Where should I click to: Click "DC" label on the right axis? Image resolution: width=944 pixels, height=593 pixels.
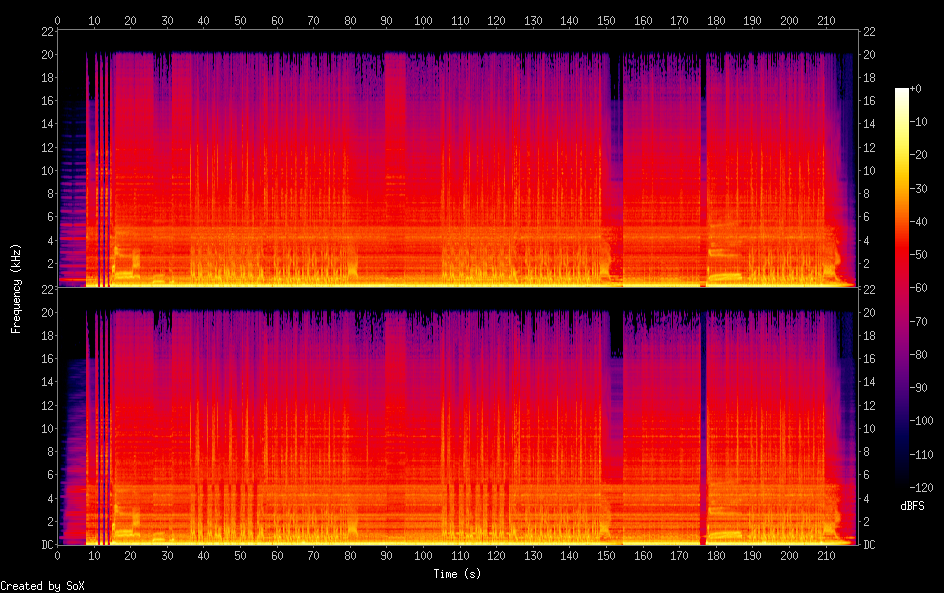click(869, 545)
